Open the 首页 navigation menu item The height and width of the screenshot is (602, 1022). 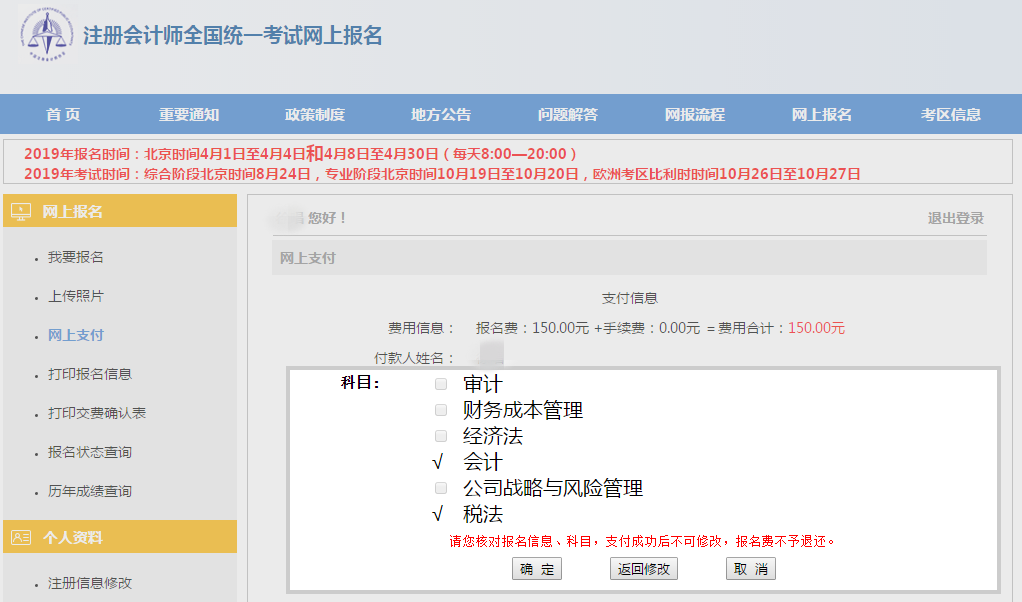pyautogui.click(x=62, y=114)
